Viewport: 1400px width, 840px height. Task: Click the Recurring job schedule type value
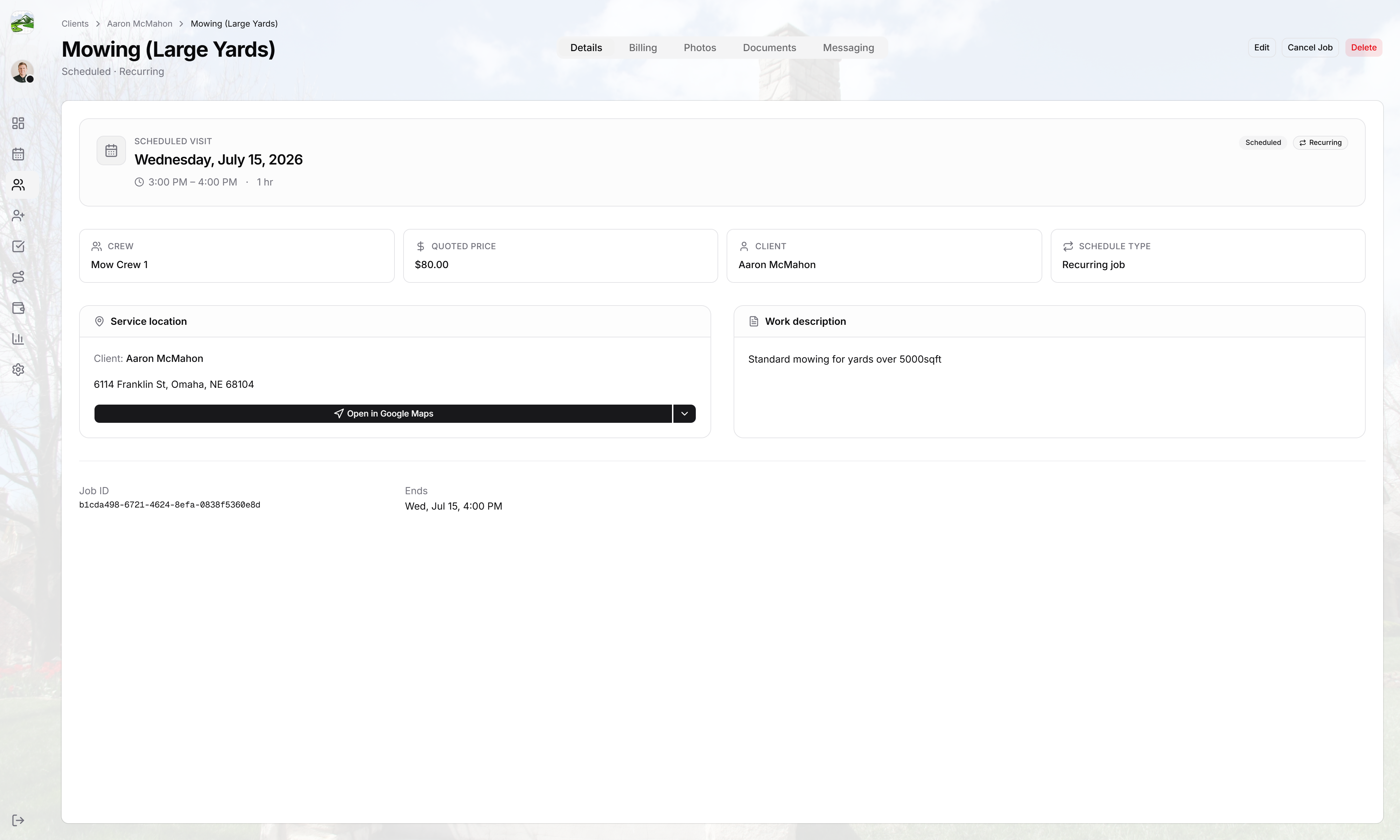point(1093,265)
